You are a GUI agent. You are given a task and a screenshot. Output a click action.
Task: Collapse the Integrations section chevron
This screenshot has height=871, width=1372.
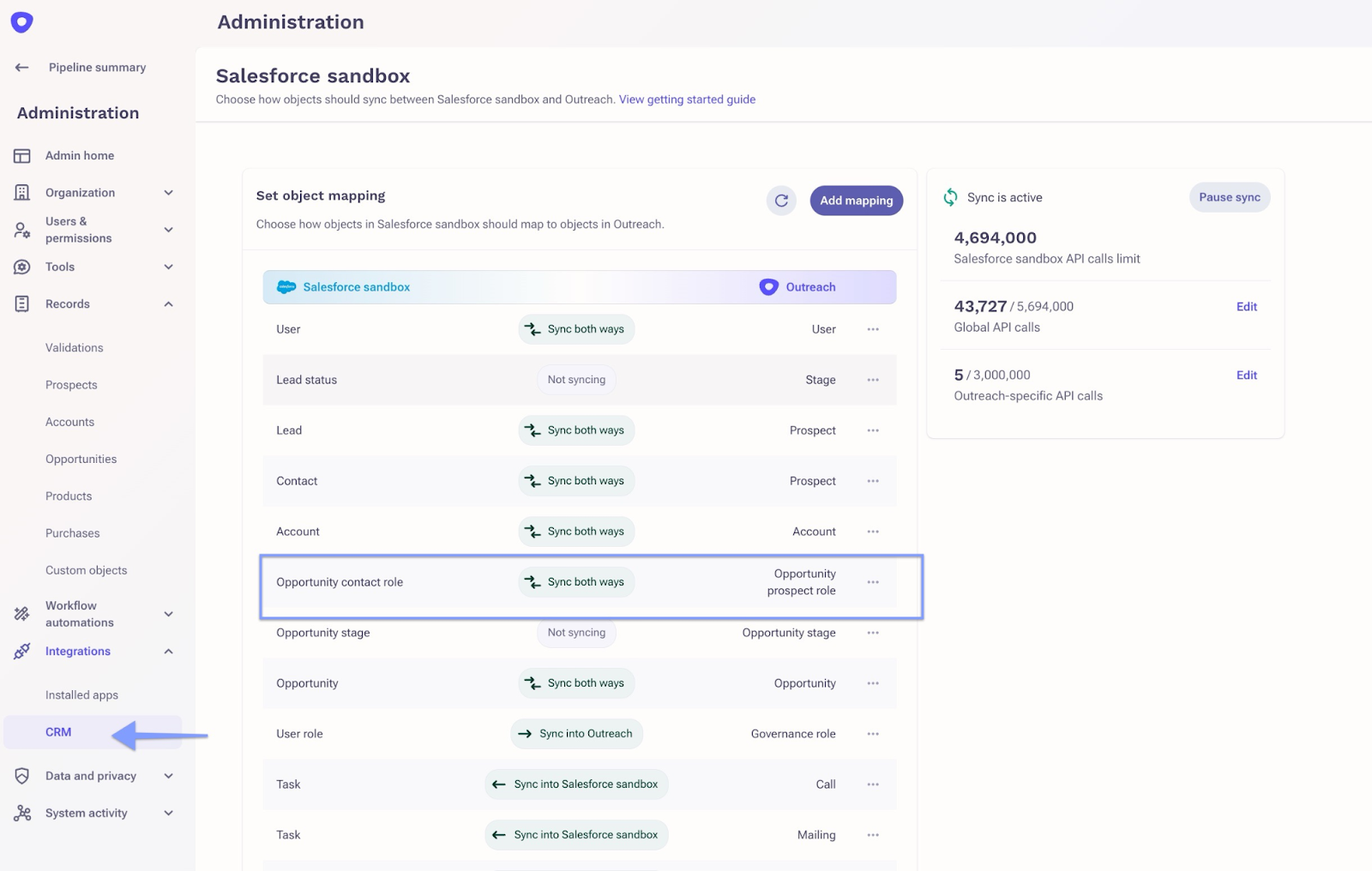[x=169, y=652]
